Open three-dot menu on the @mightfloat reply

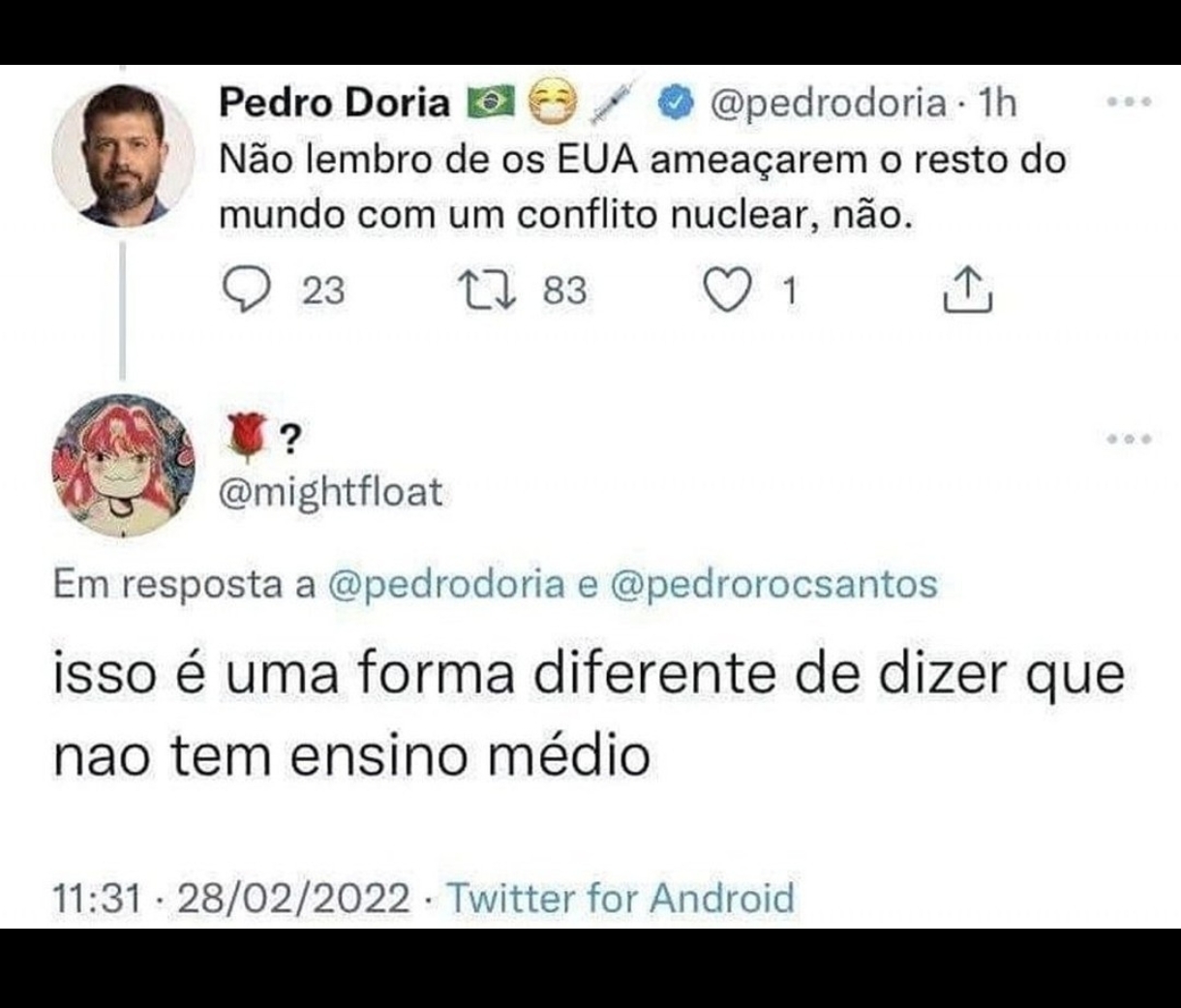pyautogui.click(x=1129, y=439)
